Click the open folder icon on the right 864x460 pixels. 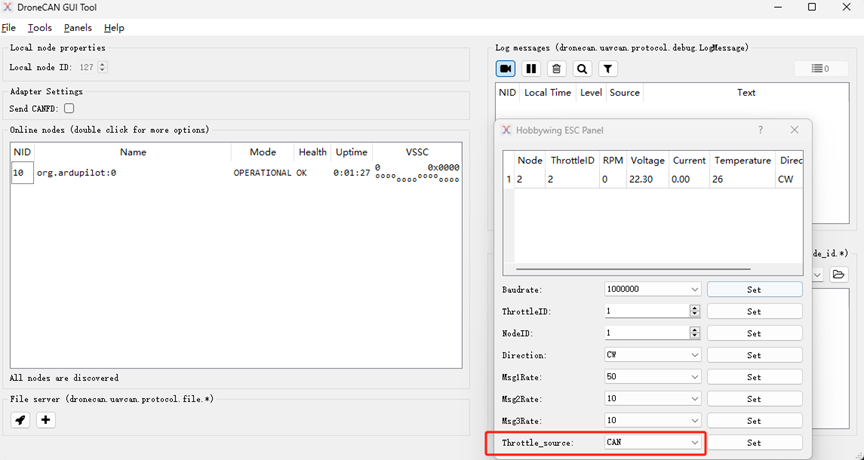point(839,274)
